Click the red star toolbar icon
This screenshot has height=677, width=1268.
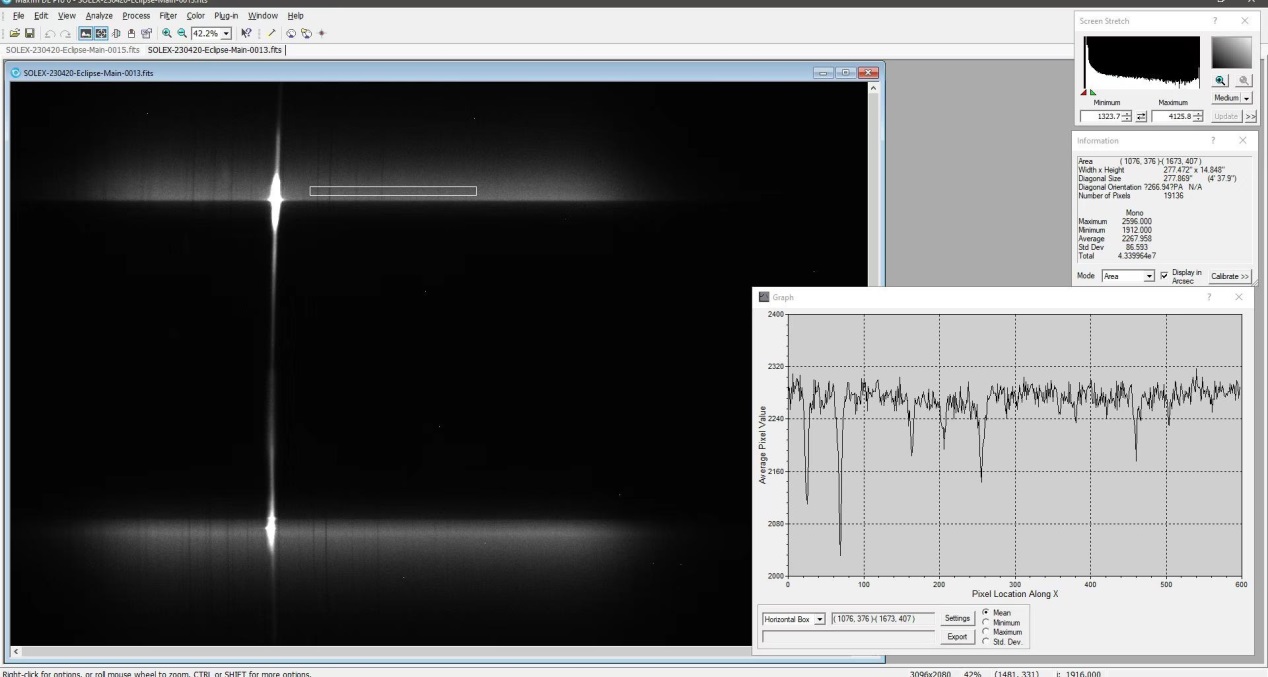pyautogui.click(x=322, y=33)
